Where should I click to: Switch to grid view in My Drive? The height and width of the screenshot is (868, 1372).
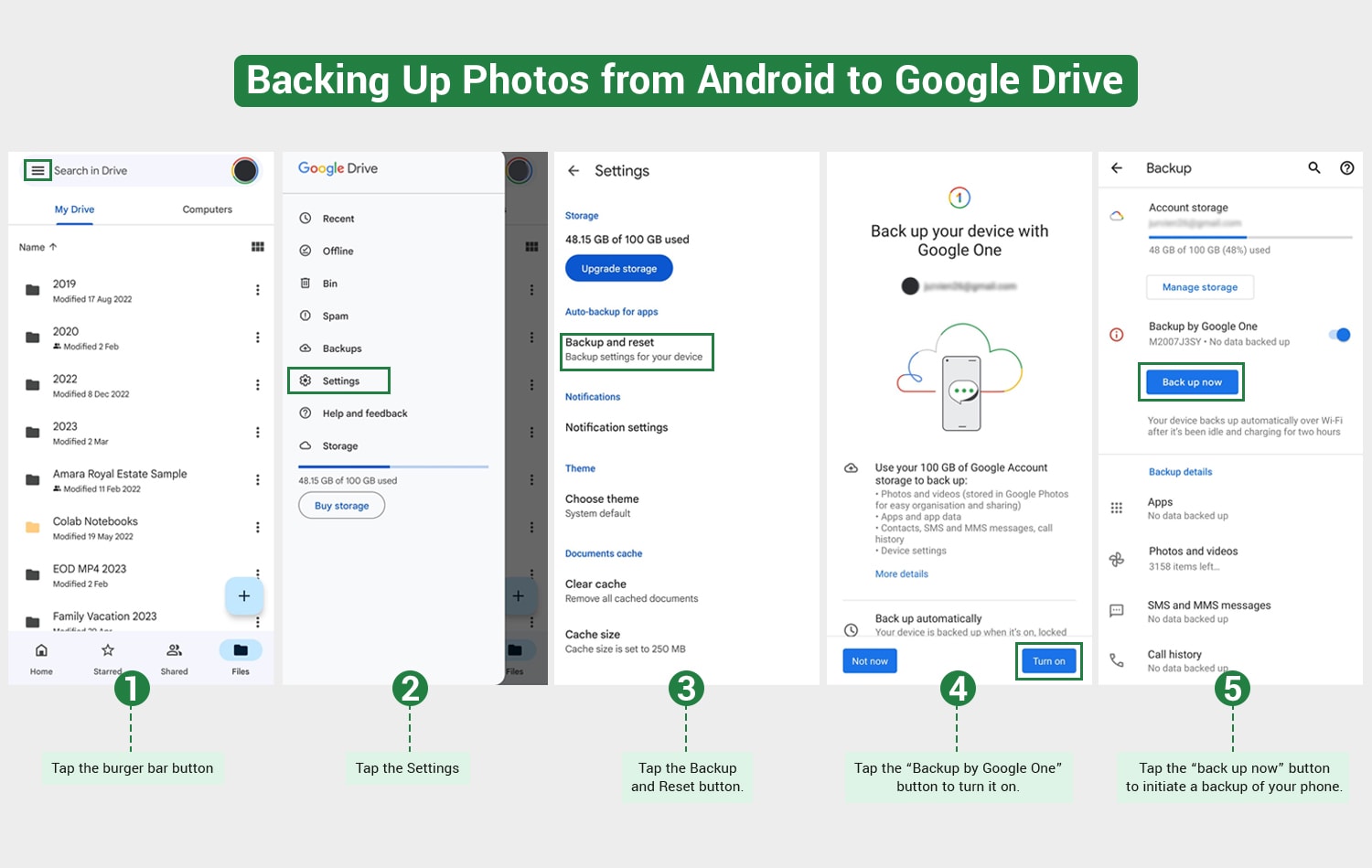[x=258, y=246]
